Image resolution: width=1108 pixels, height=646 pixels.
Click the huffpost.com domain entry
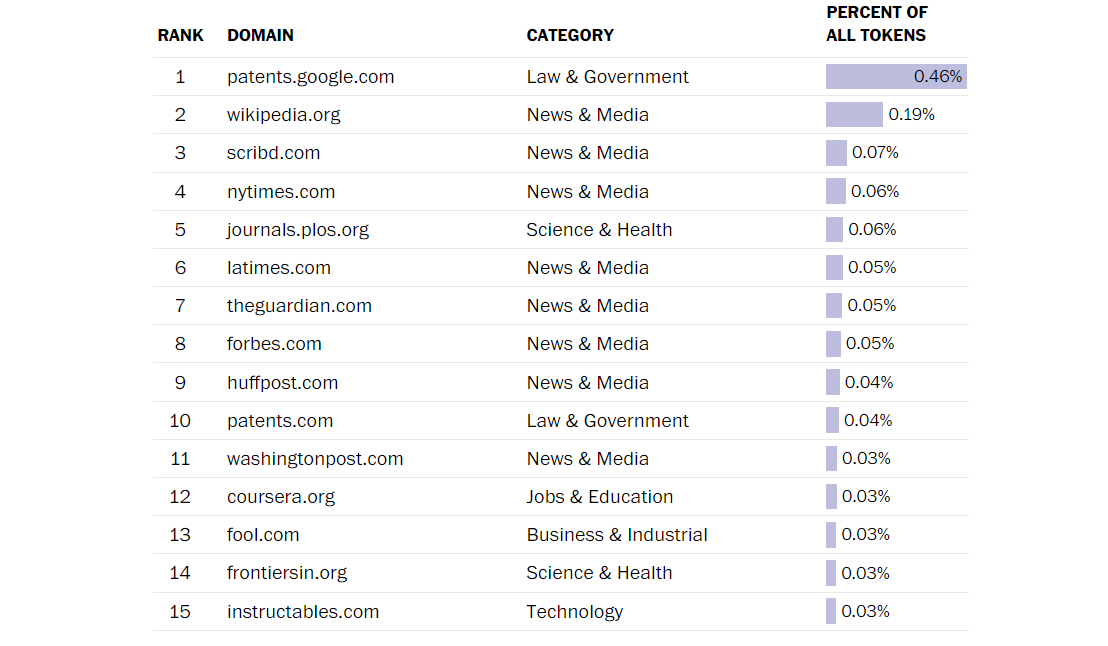coord(282,382)
